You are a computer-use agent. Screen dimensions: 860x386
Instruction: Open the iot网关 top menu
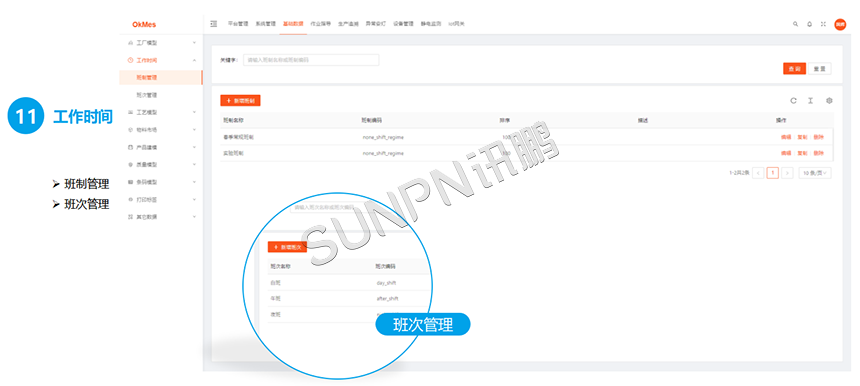456,24
